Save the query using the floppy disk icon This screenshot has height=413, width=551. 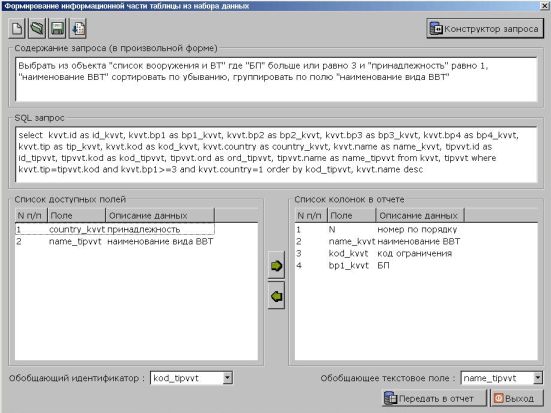pyautogui.click(x=57, y=28)
